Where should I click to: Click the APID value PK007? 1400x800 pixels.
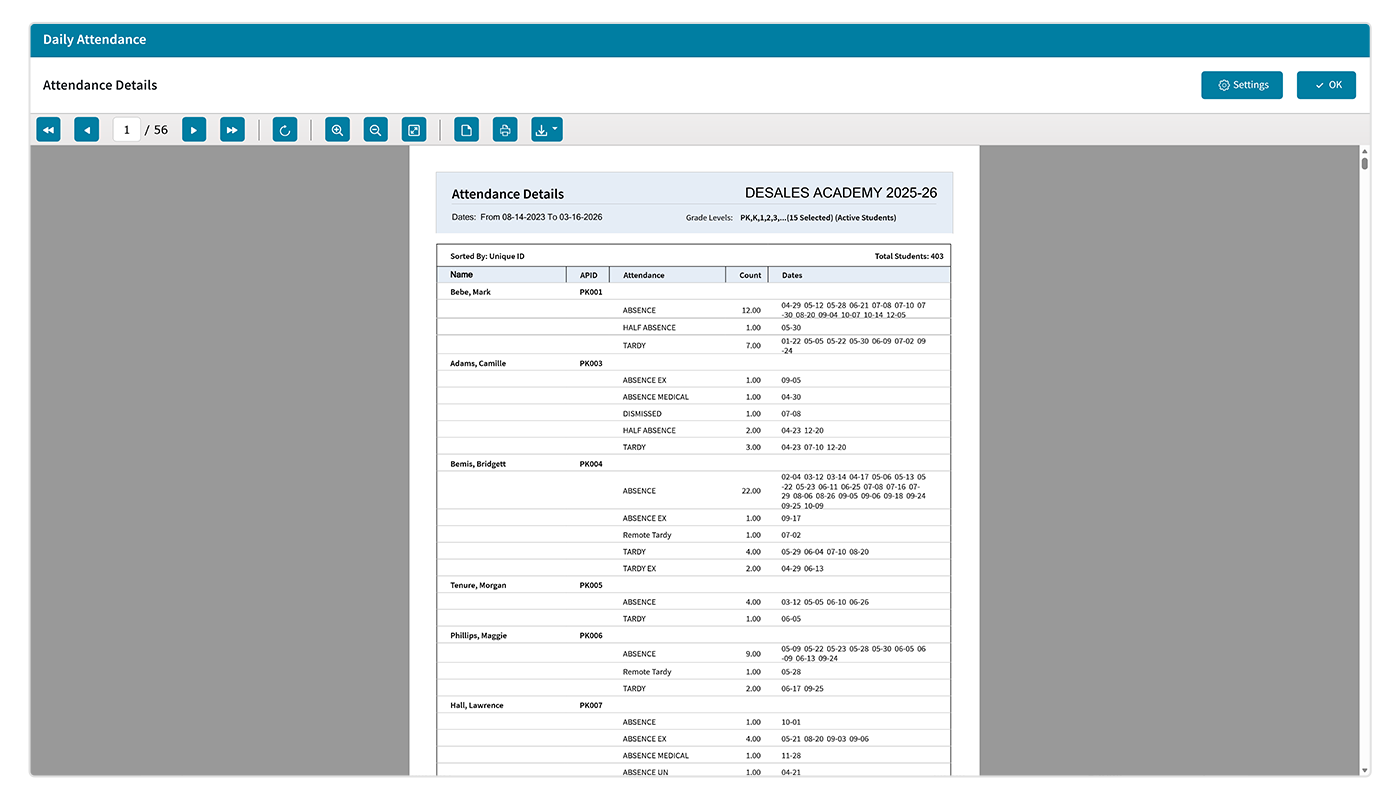coord(591,705)
